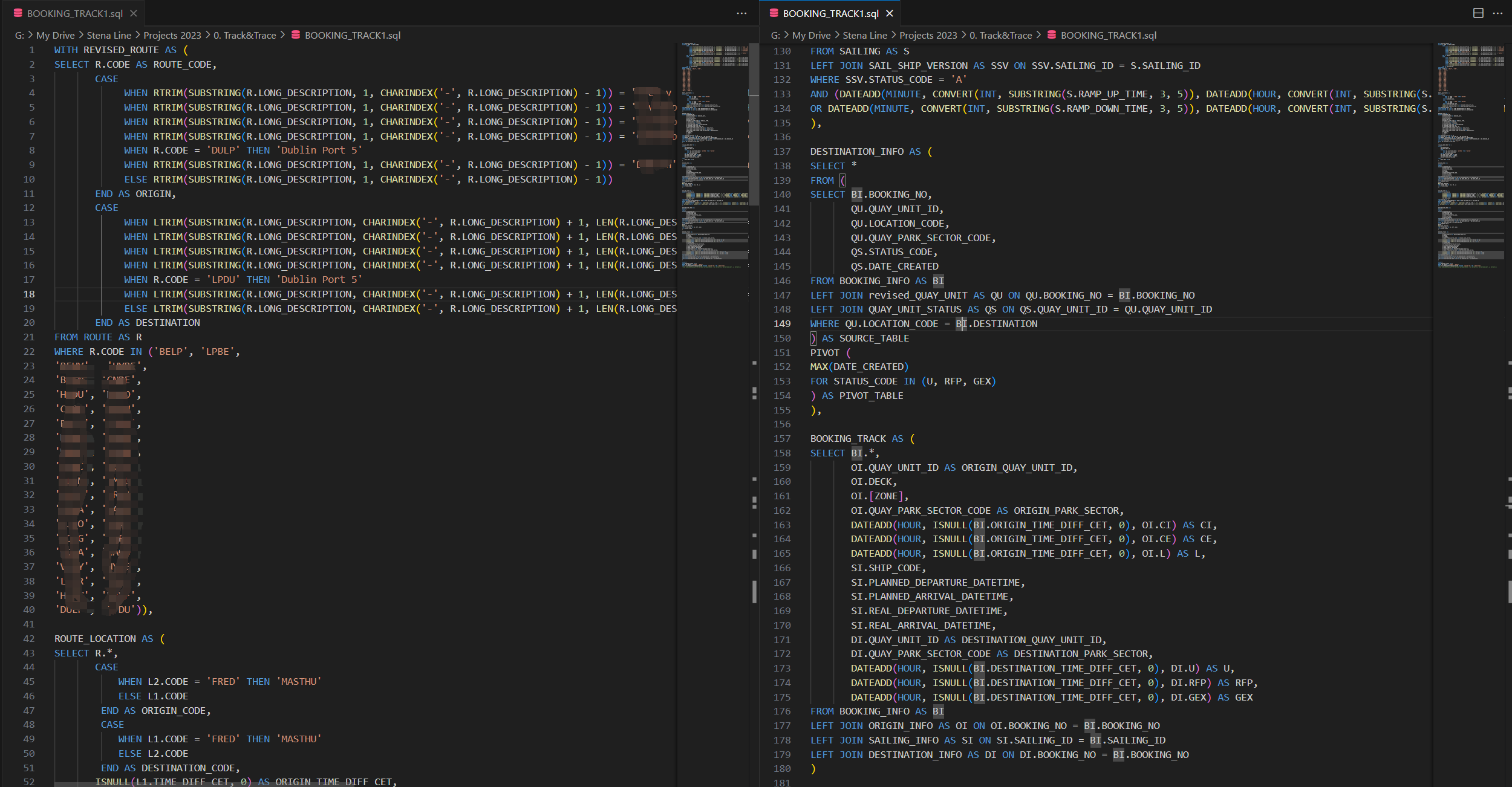Click database file icon in left tab

click(x=18, y=13)
